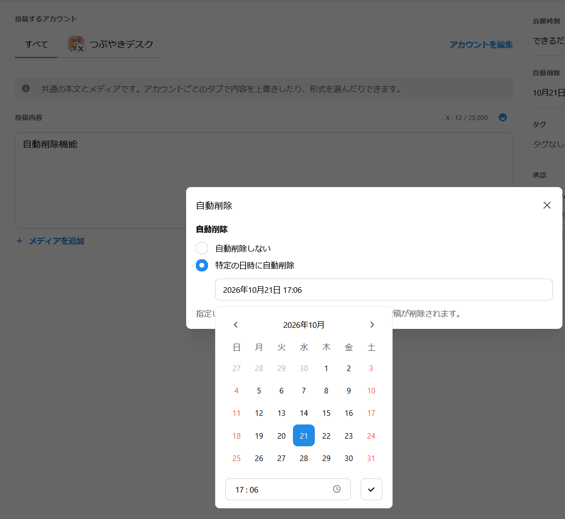Select October 31 in the calendar

[371, 458]
